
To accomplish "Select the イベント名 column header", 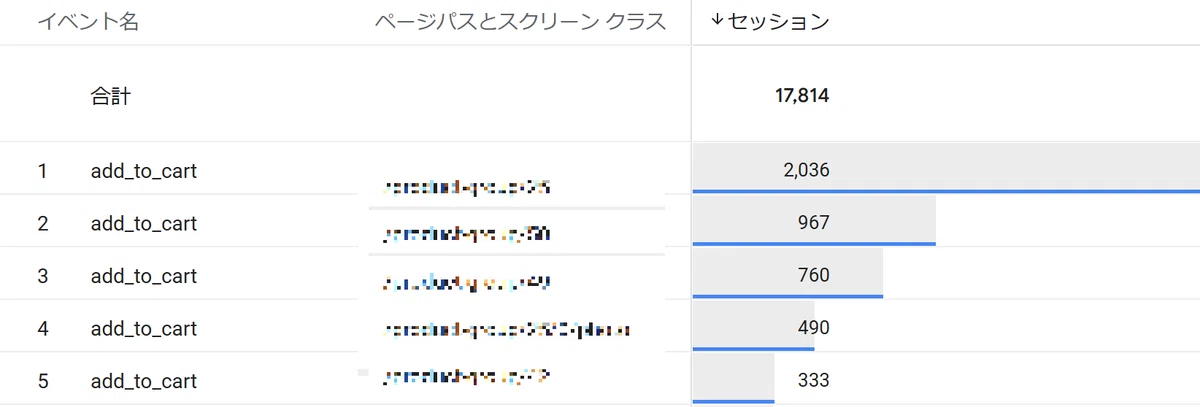I will coord(88,22).
